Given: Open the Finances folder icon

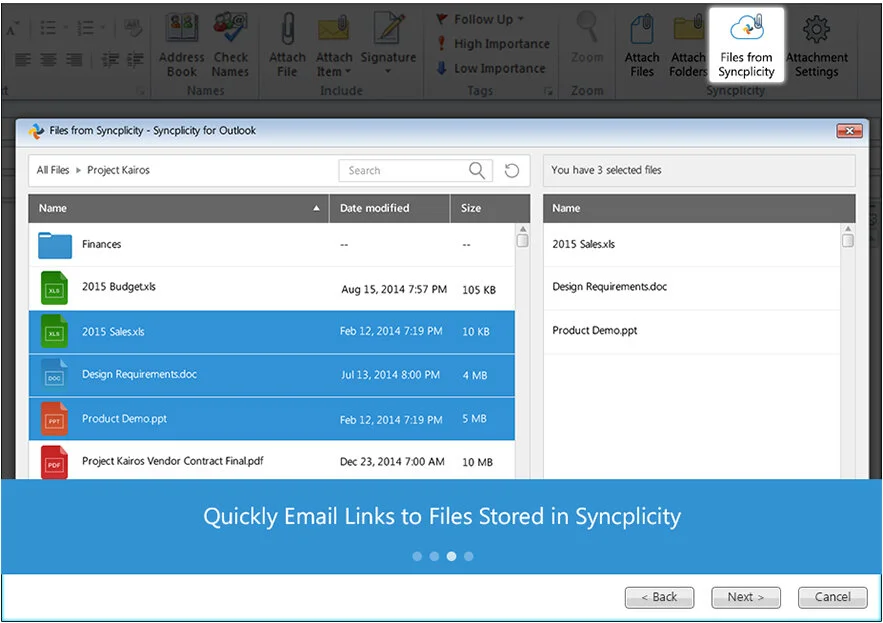Looking at the screenshot, I should 55,245.
